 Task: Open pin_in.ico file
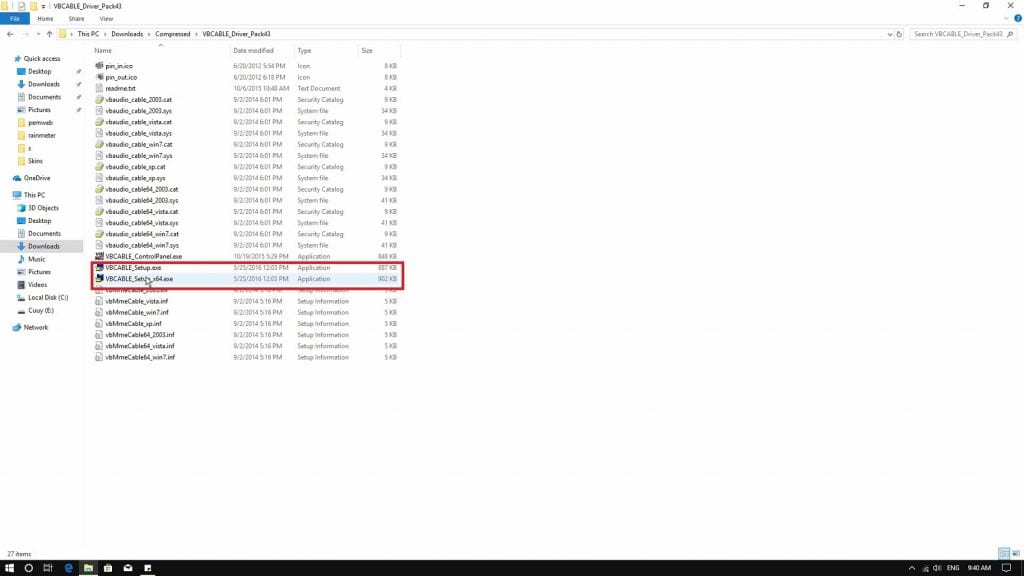click(x=118, y=66)
